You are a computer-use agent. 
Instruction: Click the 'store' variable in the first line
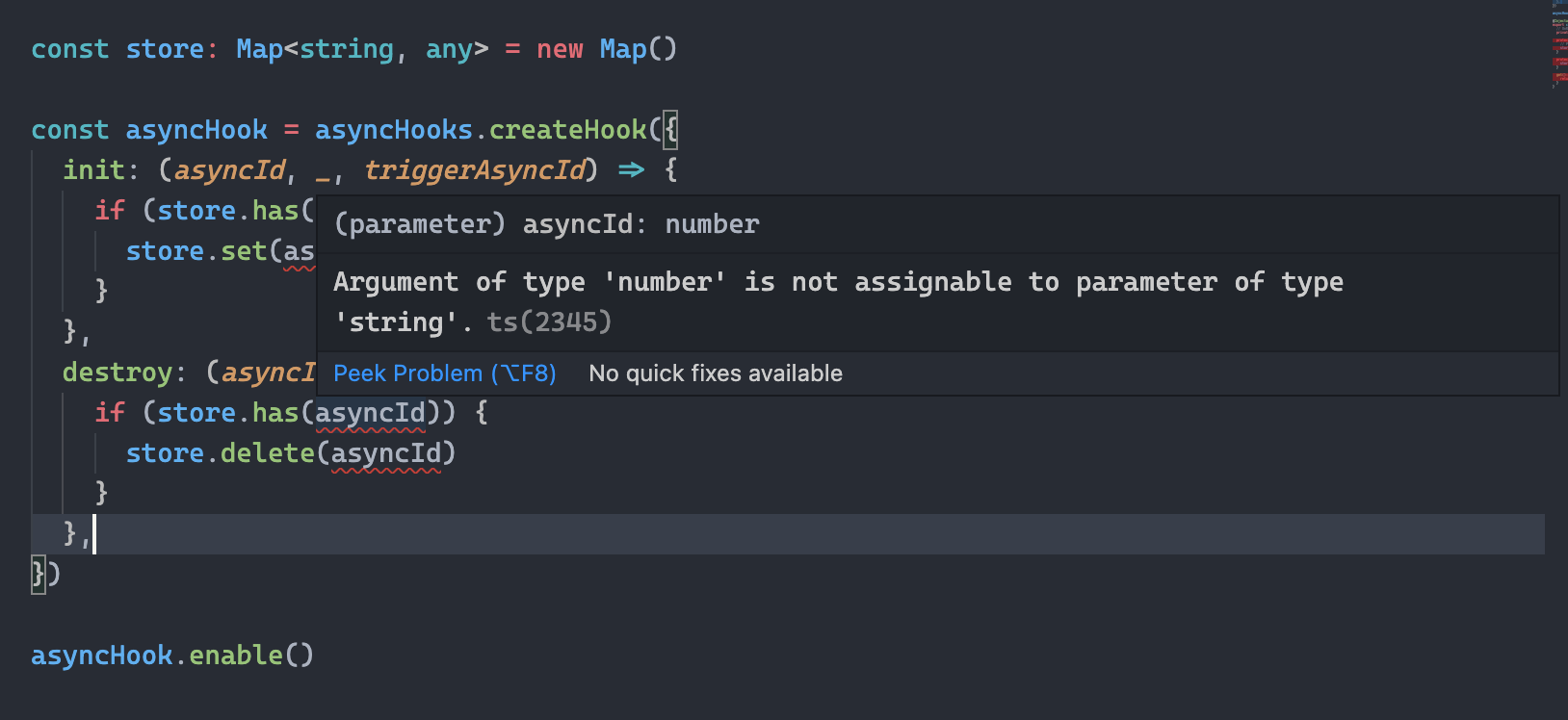[165, 49]
